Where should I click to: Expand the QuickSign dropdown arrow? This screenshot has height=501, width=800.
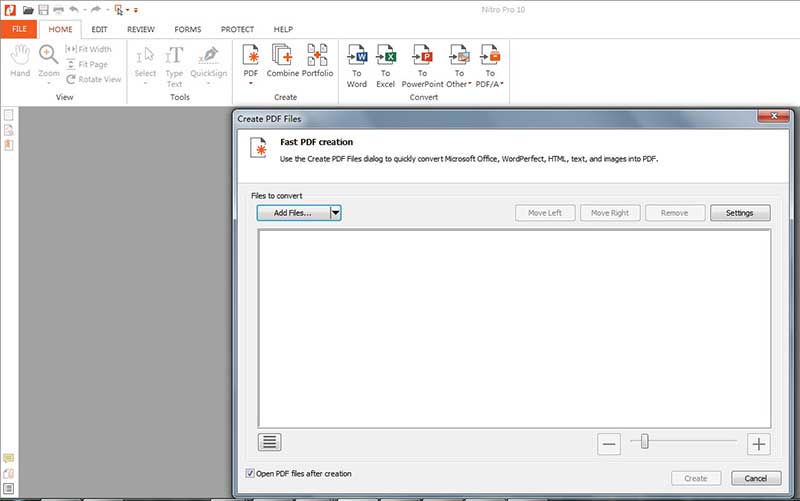click(x=209, y=83)
